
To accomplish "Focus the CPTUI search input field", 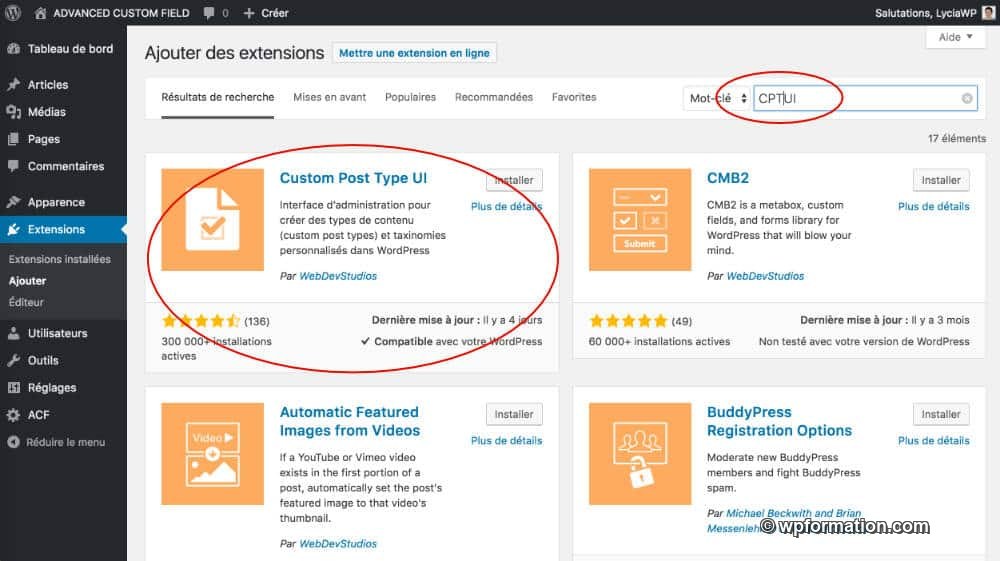I will [865, 98].
